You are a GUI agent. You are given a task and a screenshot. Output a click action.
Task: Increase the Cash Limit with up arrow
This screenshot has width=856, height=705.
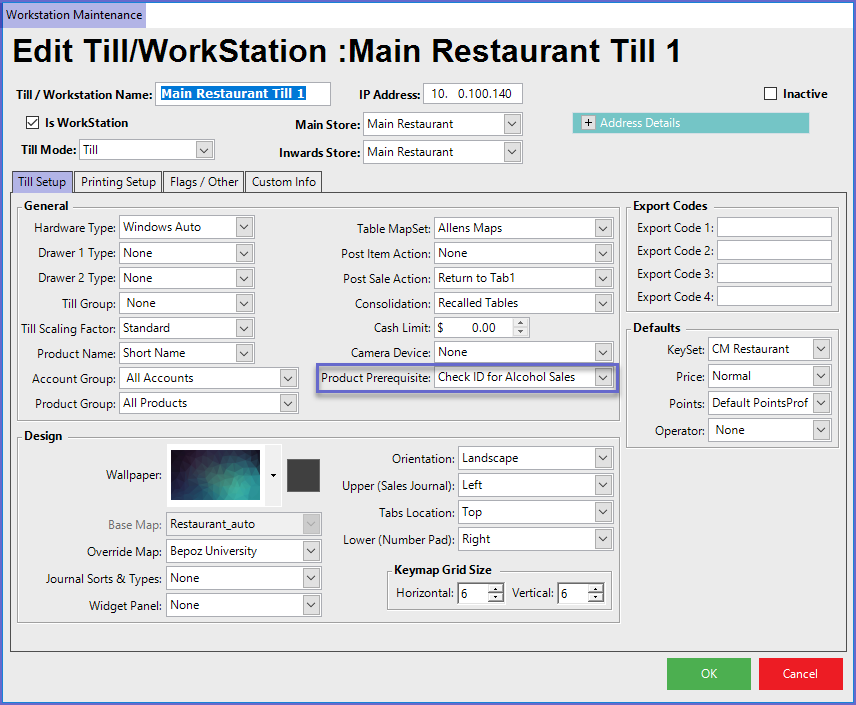tap(520, 323)
